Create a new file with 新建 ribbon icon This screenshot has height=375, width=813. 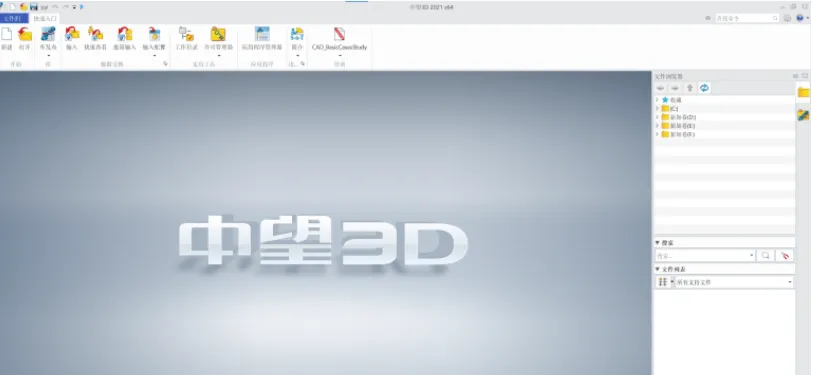(7, 35)
